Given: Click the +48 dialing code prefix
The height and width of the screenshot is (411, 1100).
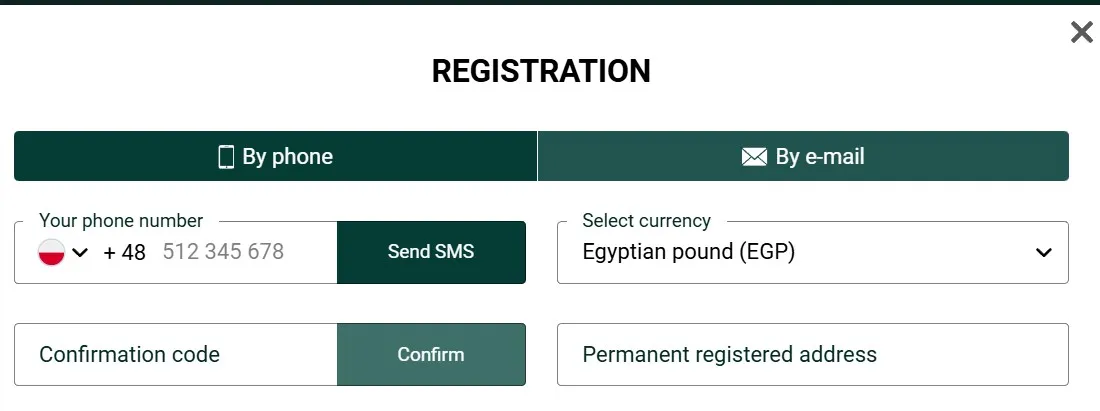Looking at the screenshot, I should pyautogui.click(x=124, y=252).
